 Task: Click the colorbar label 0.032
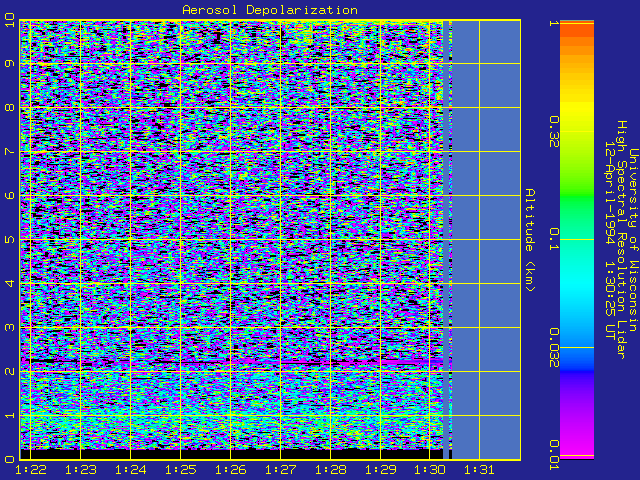click(x=554, y=347)
